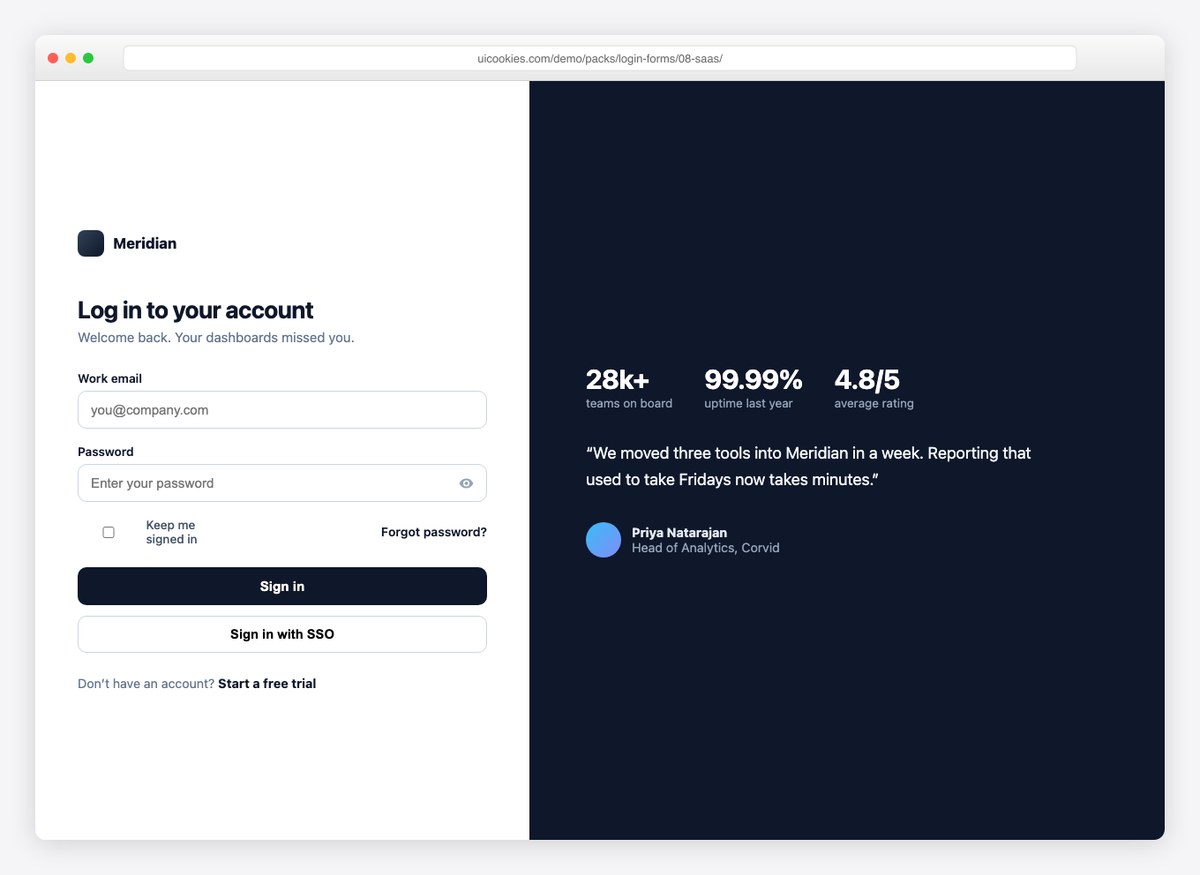This screenshot has height=875, width=1200.
Task: Click the Work email label
Action: [x=110, y=379]
